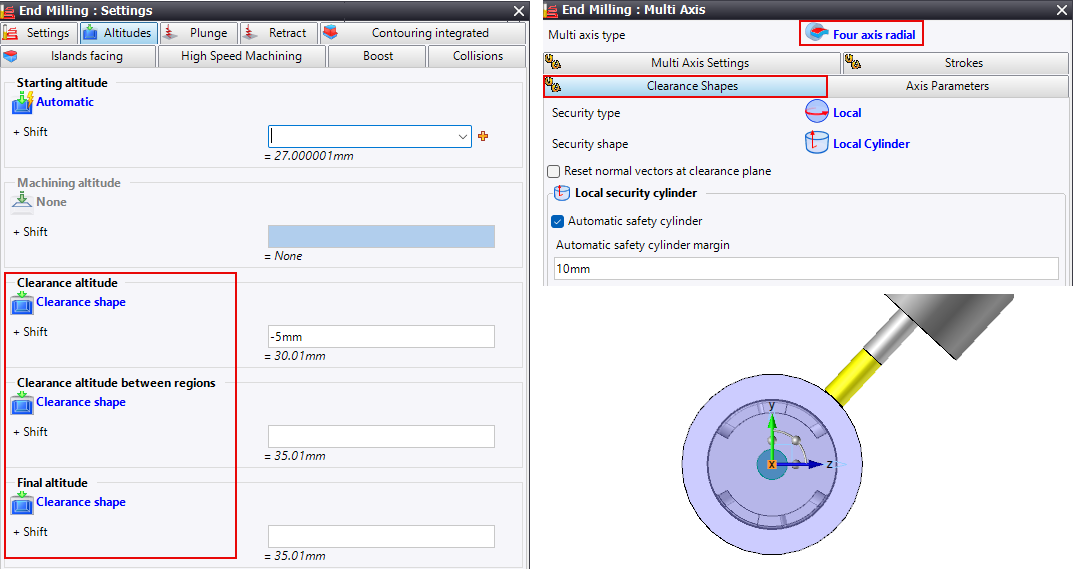Click the '= 30.01mm' clearance value

295,356
